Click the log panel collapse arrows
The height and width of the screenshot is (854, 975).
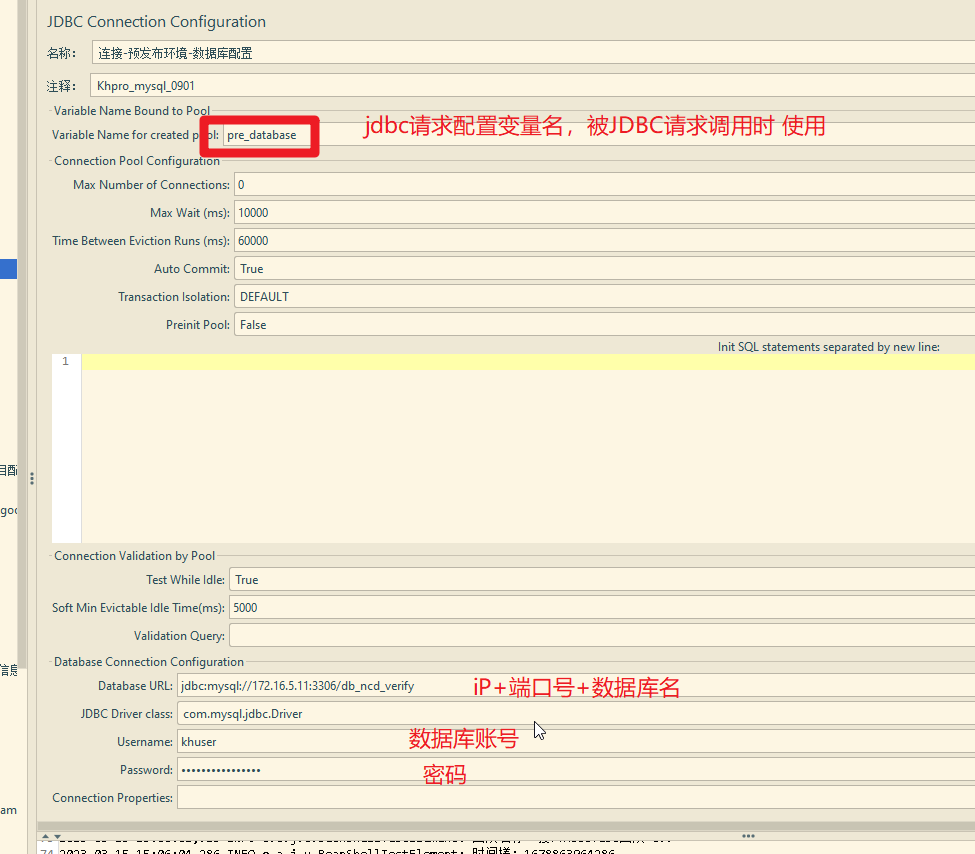[51, 837]
